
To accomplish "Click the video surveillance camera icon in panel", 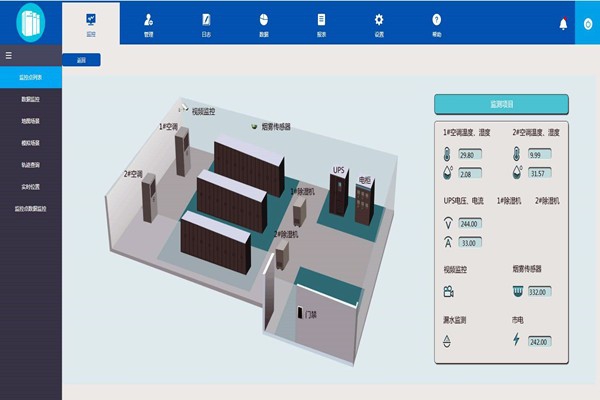I will point(447,292).
